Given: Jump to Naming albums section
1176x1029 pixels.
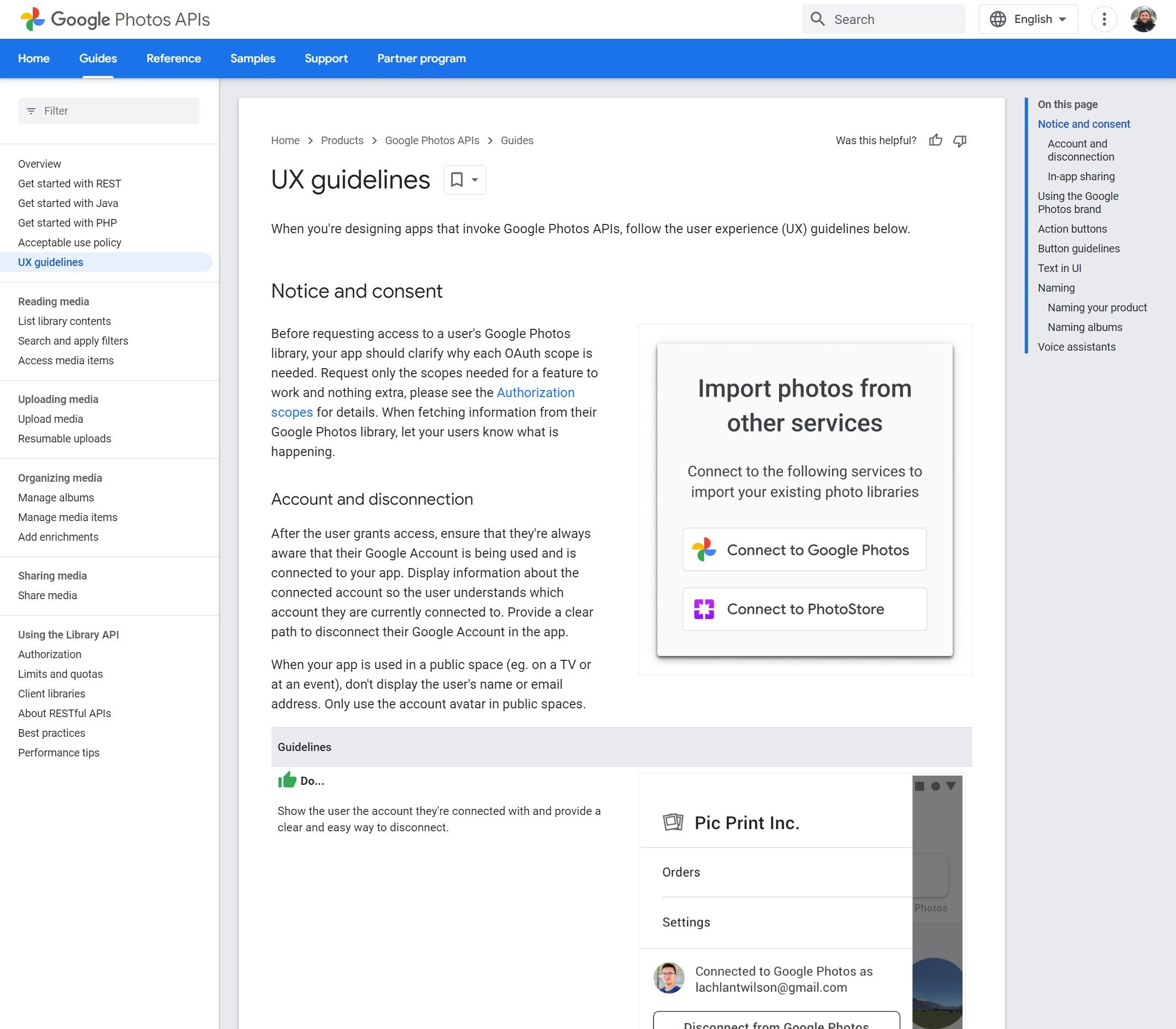Looking at the screenshot, I should coord(1085,327).
